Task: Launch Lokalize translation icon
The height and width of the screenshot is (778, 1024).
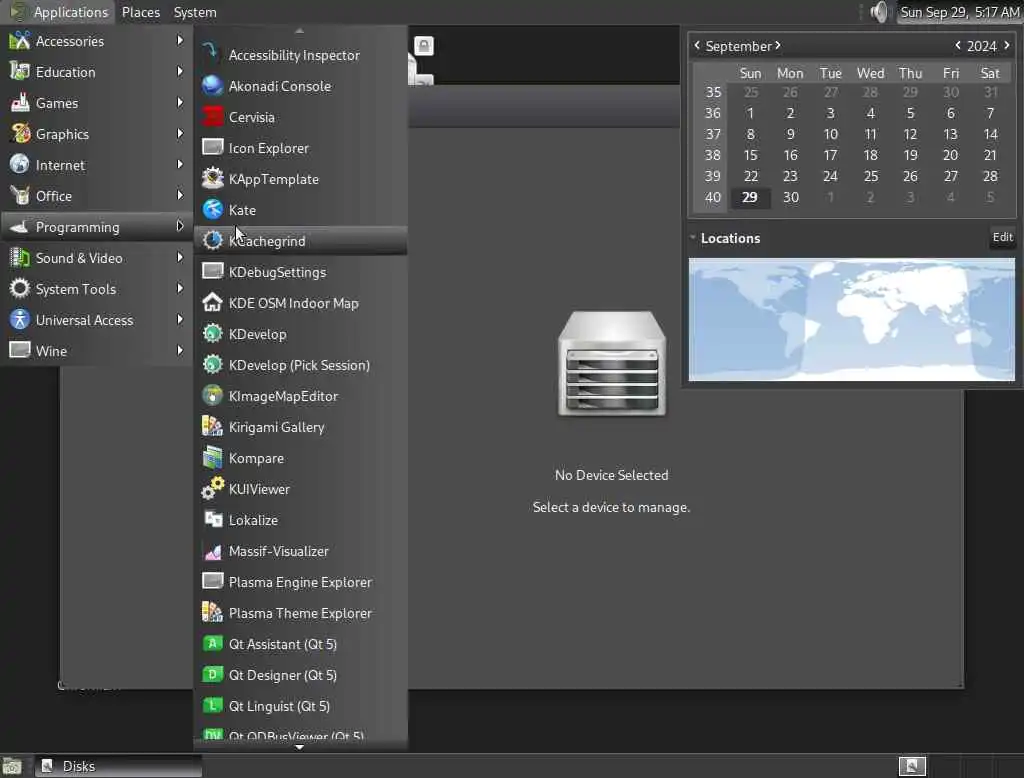Action: click(x=212, y=520)
